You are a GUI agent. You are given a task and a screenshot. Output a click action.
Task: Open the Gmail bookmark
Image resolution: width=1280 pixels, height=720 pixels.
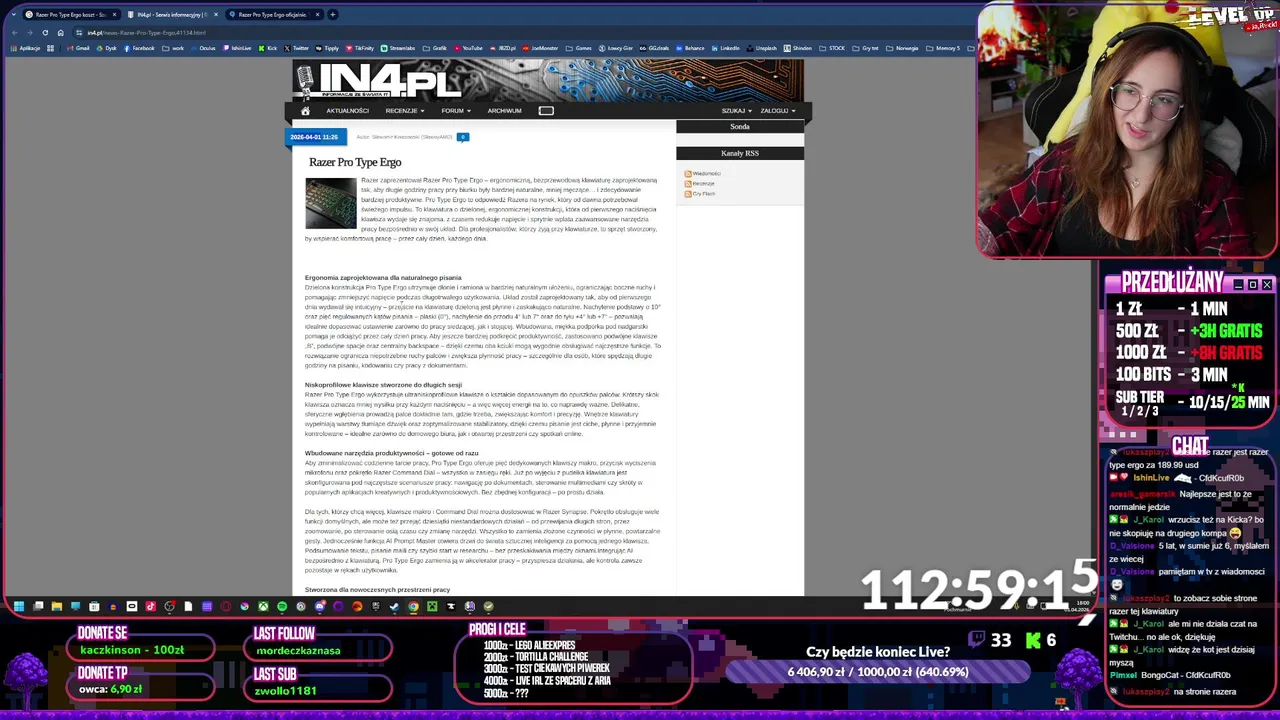[78, 48]
